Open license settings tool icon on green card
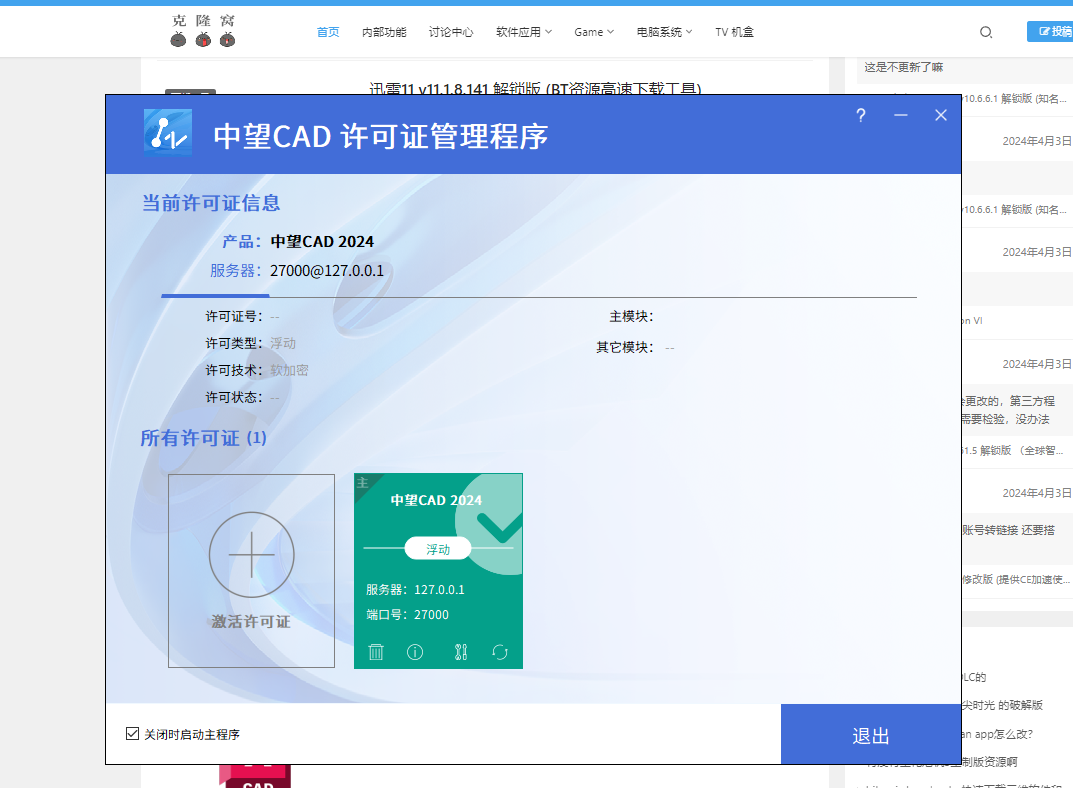This screenshot has width=1073, height=788. tap(461, 652)
